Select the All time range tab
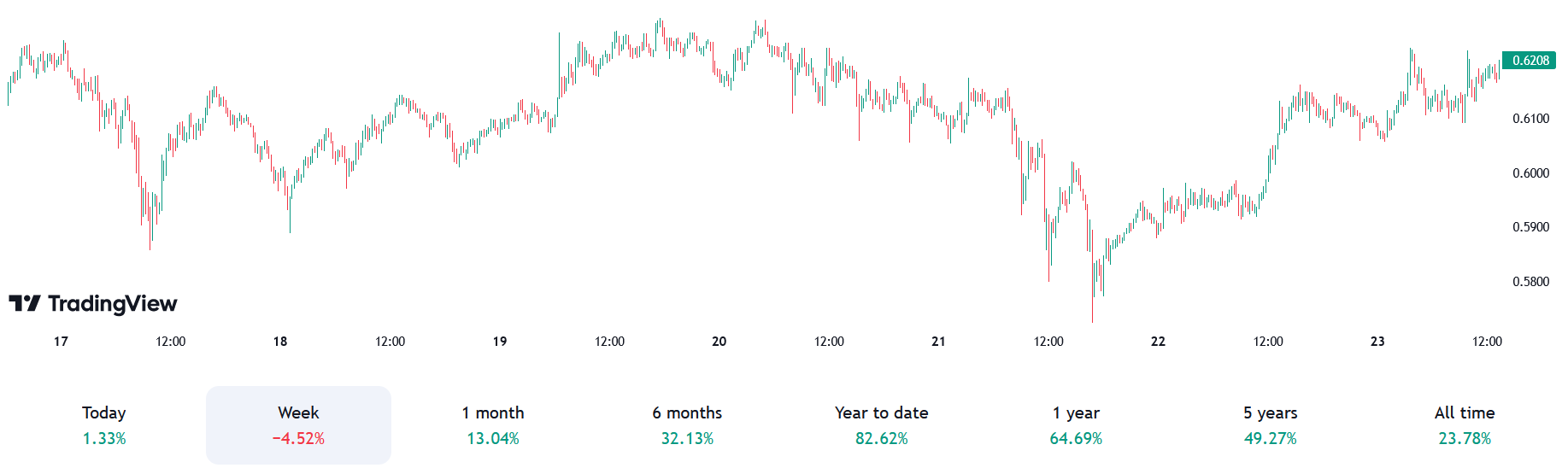Screen dimensions: 1568x468 1465,425
